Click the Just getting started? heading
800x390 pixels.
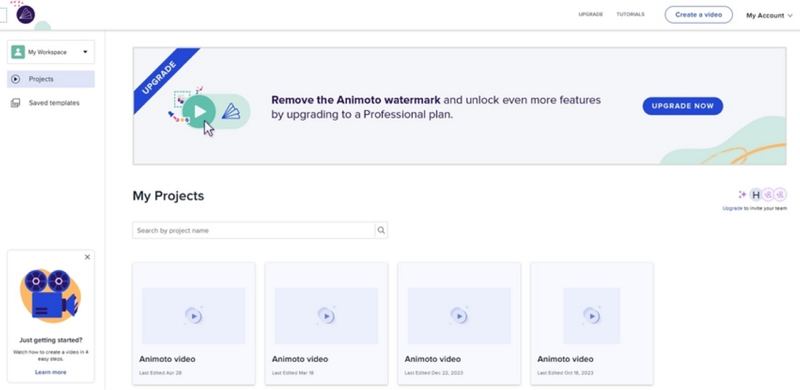pos(51,340)
